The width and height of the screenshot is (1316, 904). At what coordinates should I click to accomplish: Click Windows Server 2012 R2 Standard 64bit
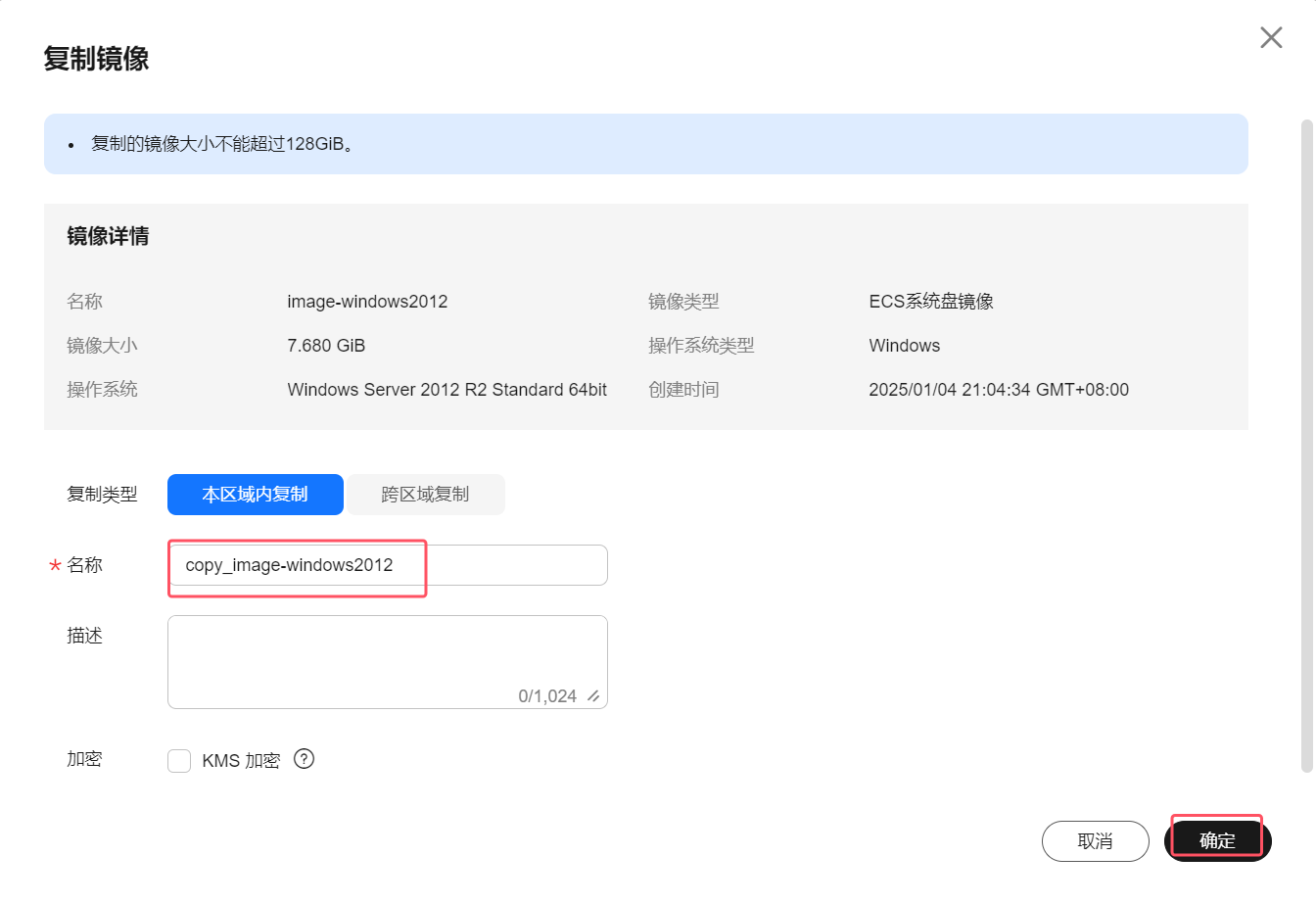(x=446, y=390)
